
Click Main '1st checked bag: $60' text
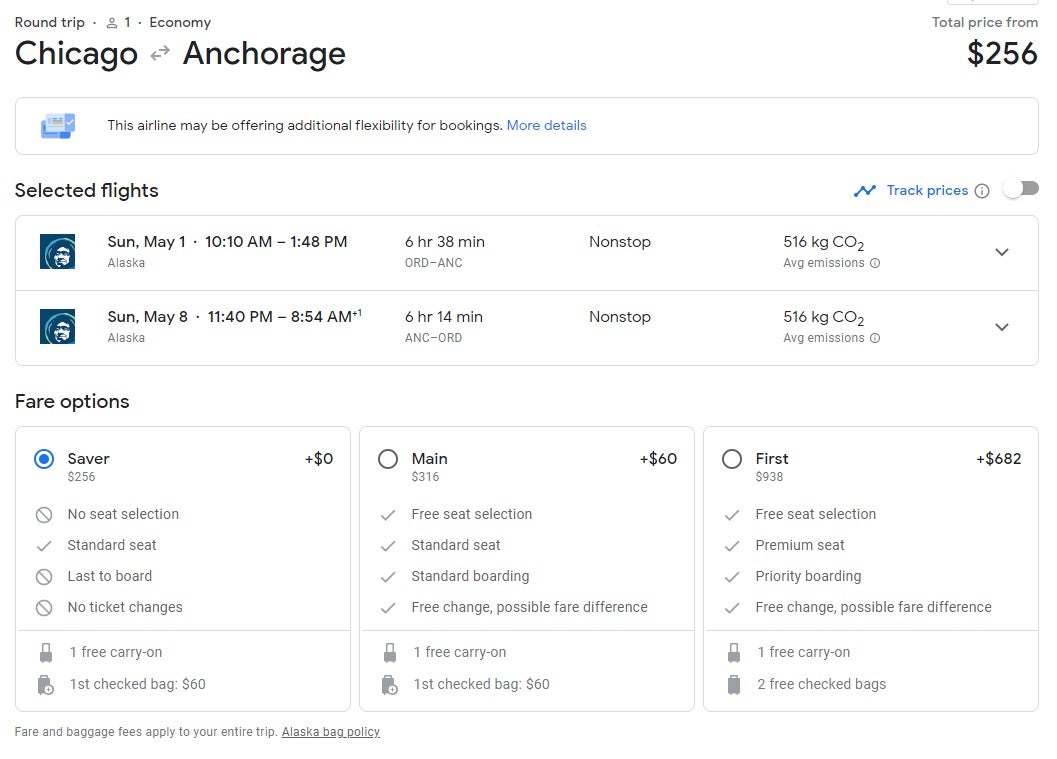click(x=481, y=684)
